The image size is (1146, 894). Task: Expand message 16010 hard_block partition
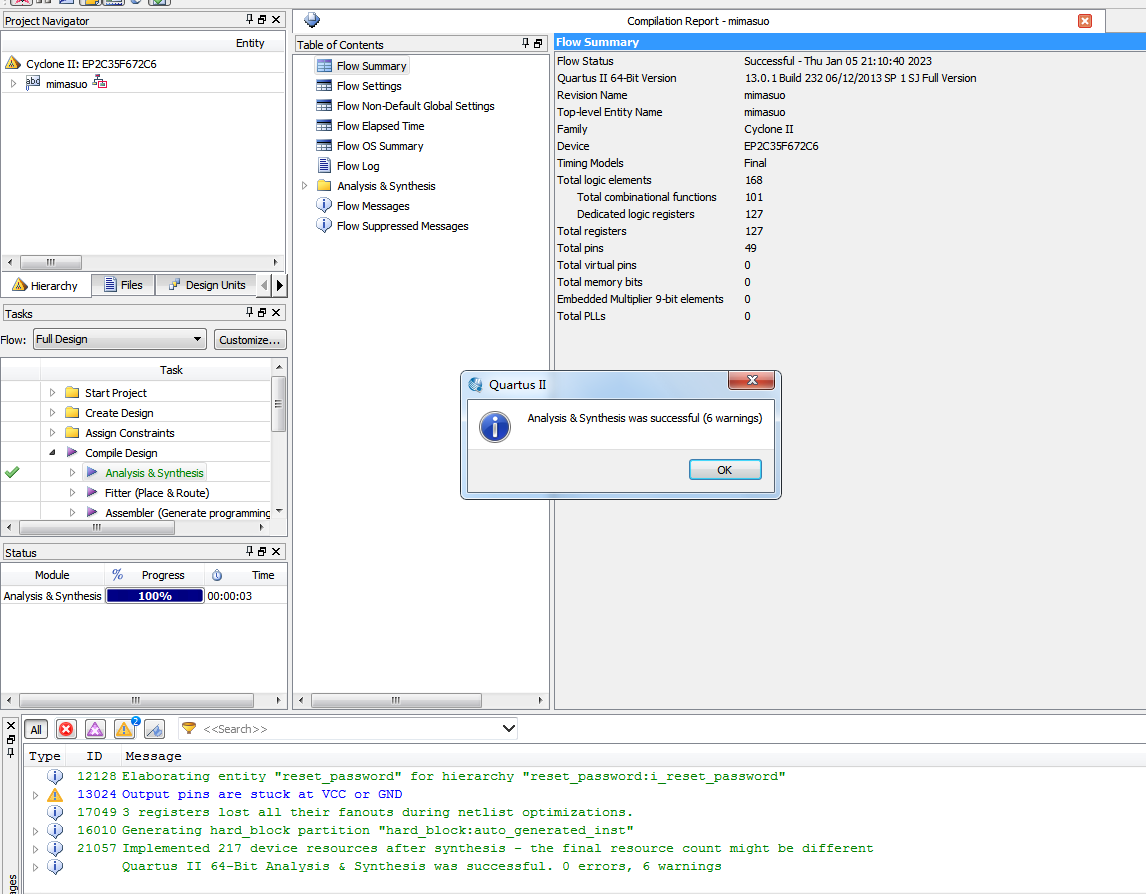coord(35,830)
